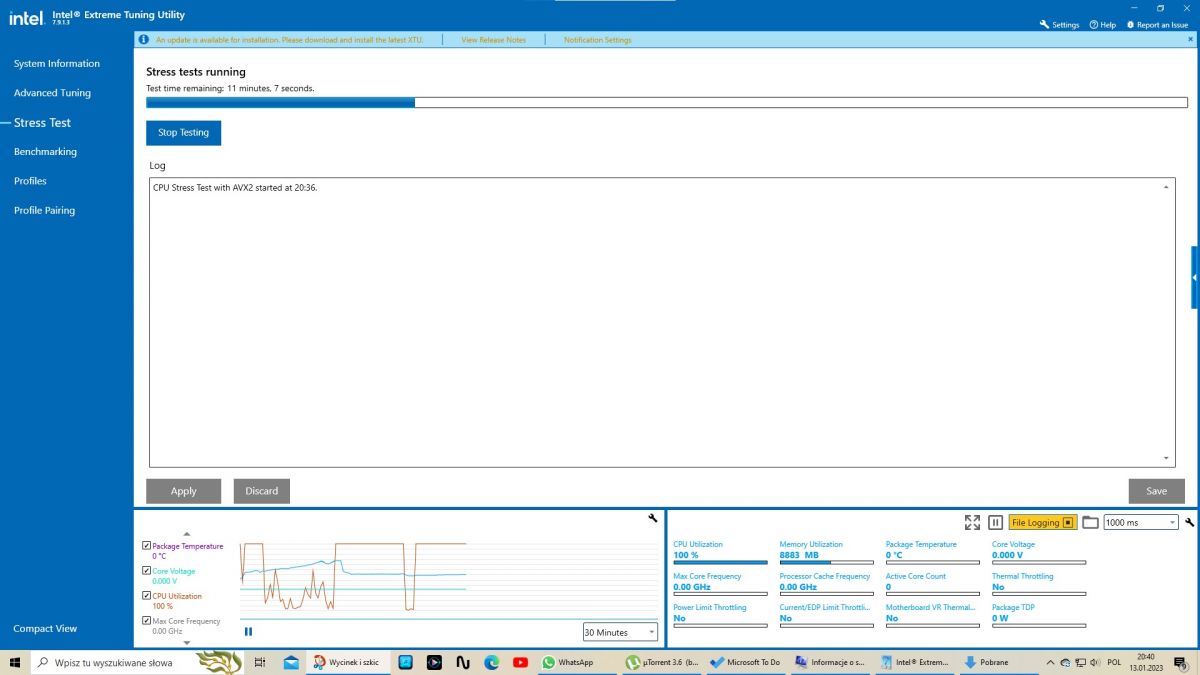
Task: Open the 30 Minutes time range dropdown
Action: 620,632
